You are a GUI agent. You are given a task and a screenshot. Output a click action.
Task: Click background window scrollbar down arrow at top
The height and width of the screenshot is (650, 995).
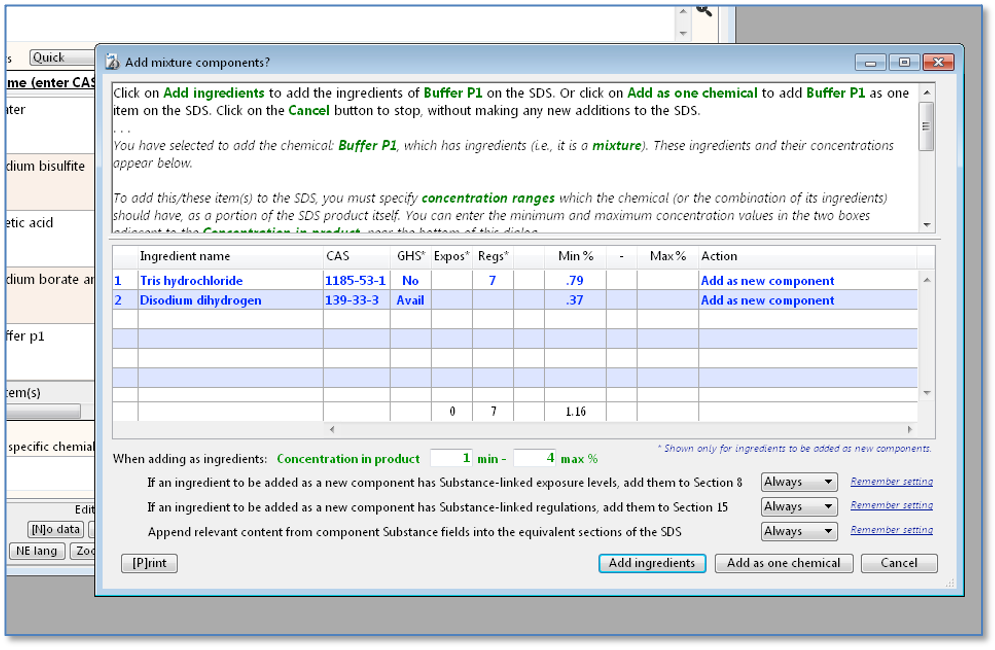[x=683, y=33]
